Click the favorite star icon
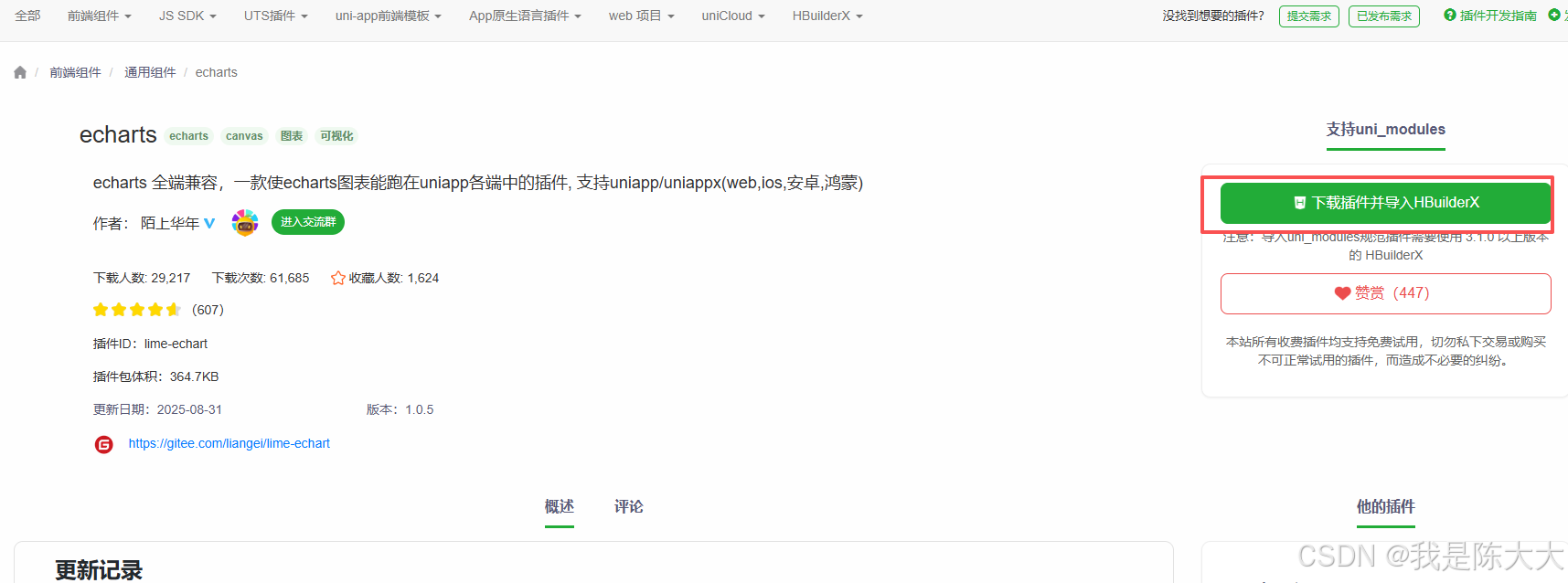 (337, 278)
